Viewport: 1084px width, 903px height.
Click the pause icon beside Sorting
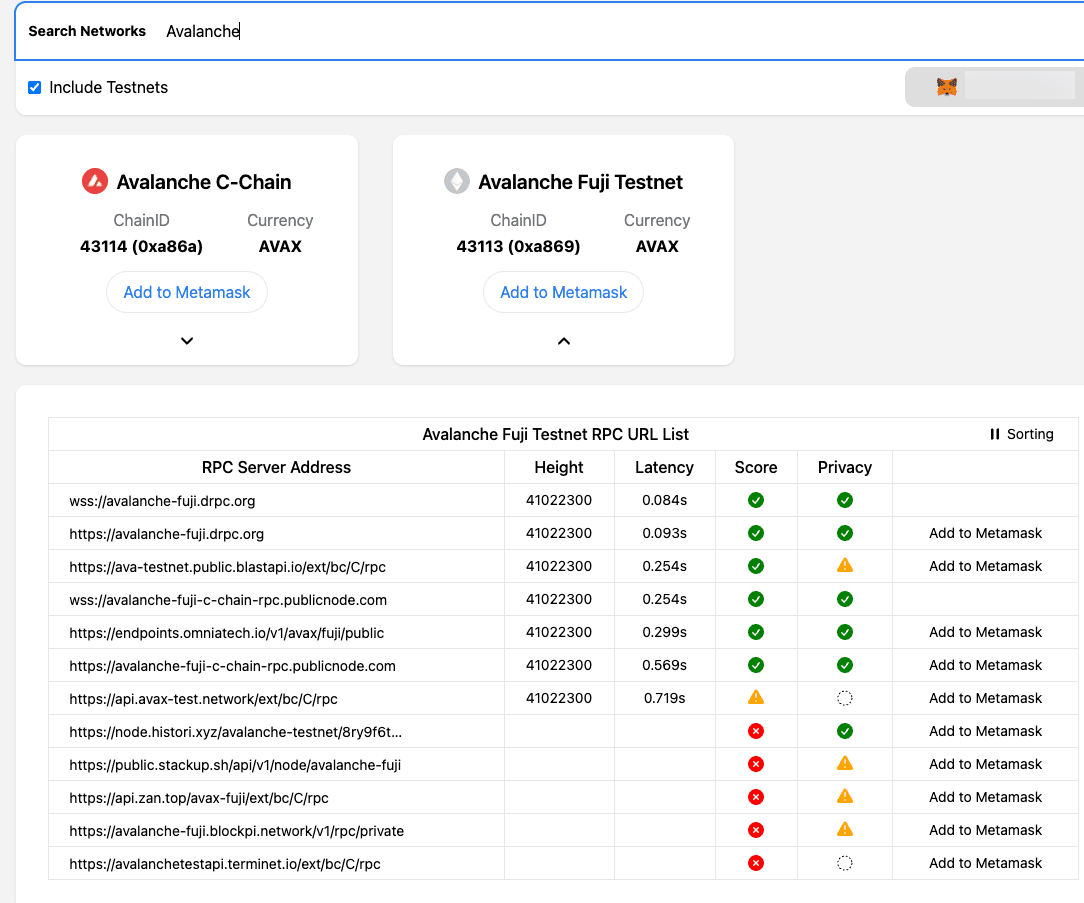(x=995, y=434)
